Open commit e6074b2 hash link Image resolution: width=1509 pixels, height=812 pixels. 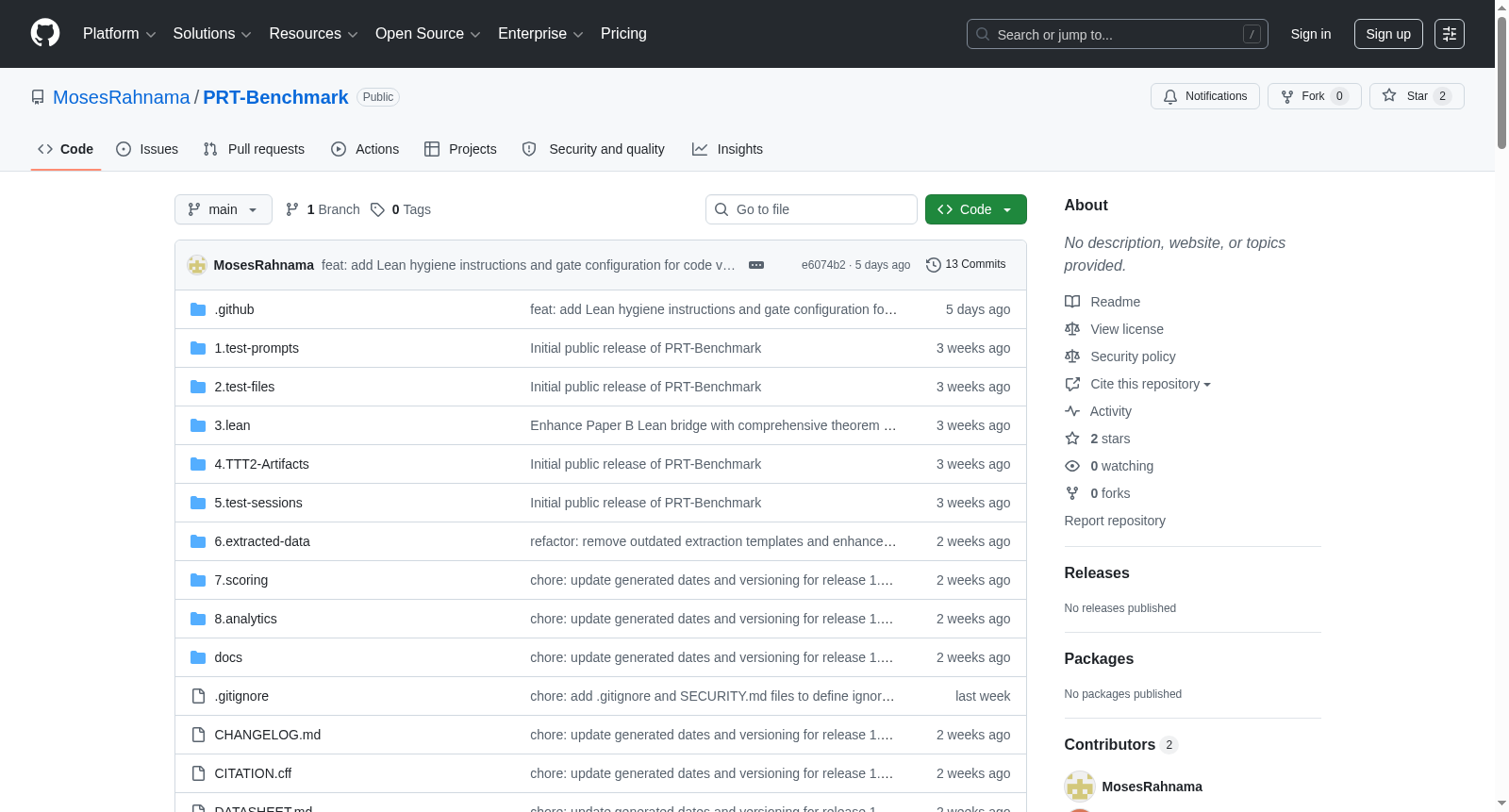tap(823, 265)
